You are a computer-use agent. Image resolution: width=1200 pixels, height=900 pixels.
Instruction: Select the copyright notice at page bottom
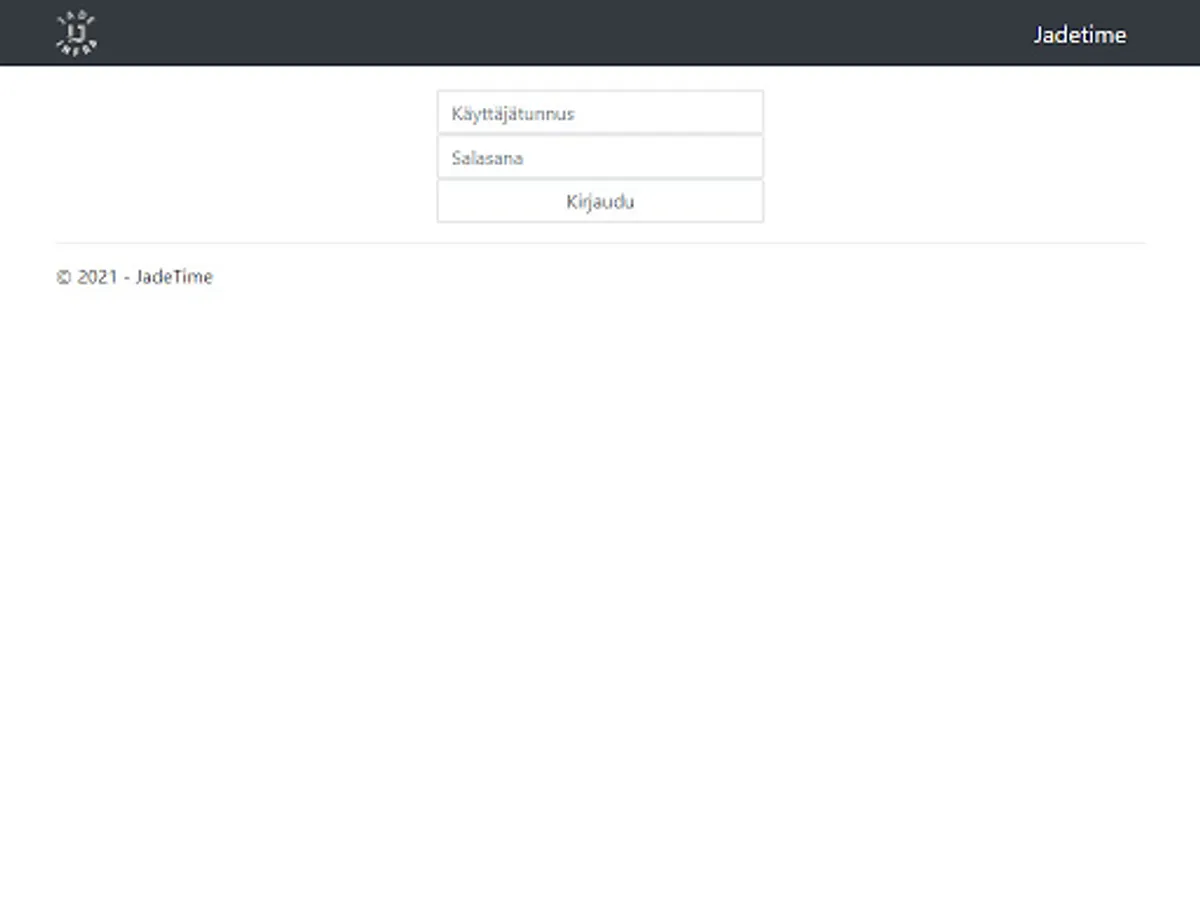coord(135,276)
